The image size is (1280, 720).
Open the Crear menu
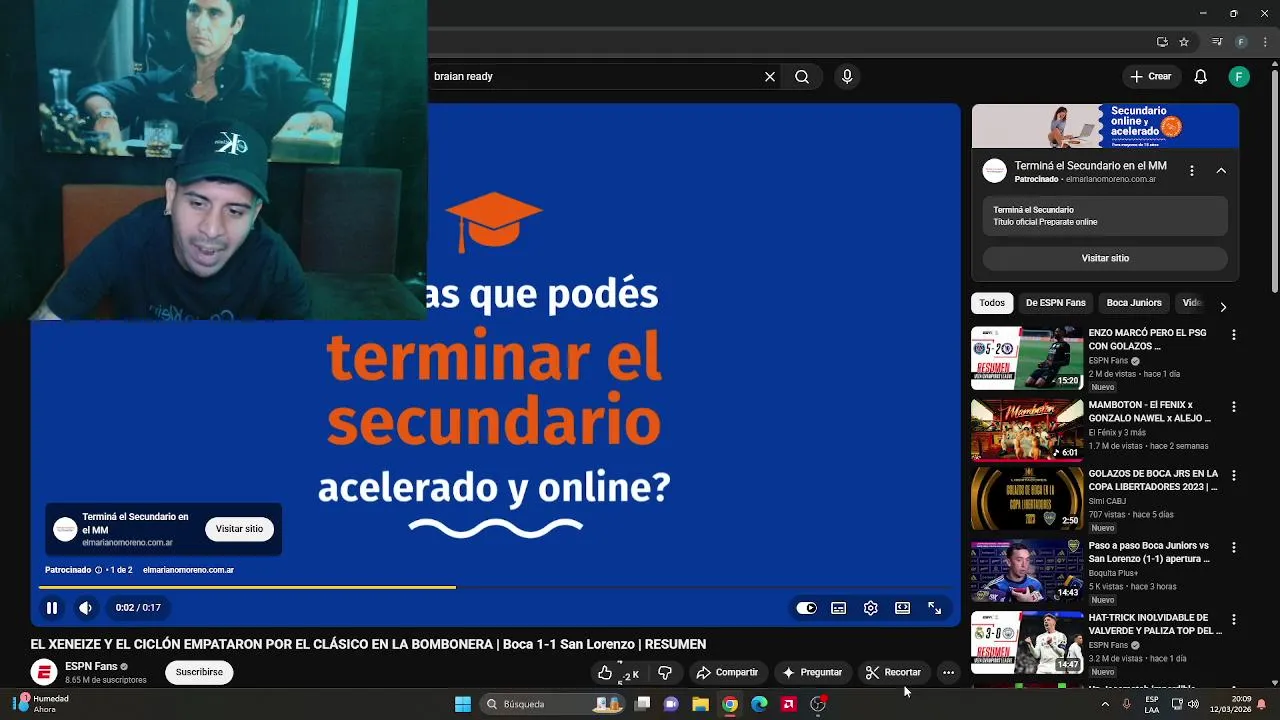(x=1150, y=76)
